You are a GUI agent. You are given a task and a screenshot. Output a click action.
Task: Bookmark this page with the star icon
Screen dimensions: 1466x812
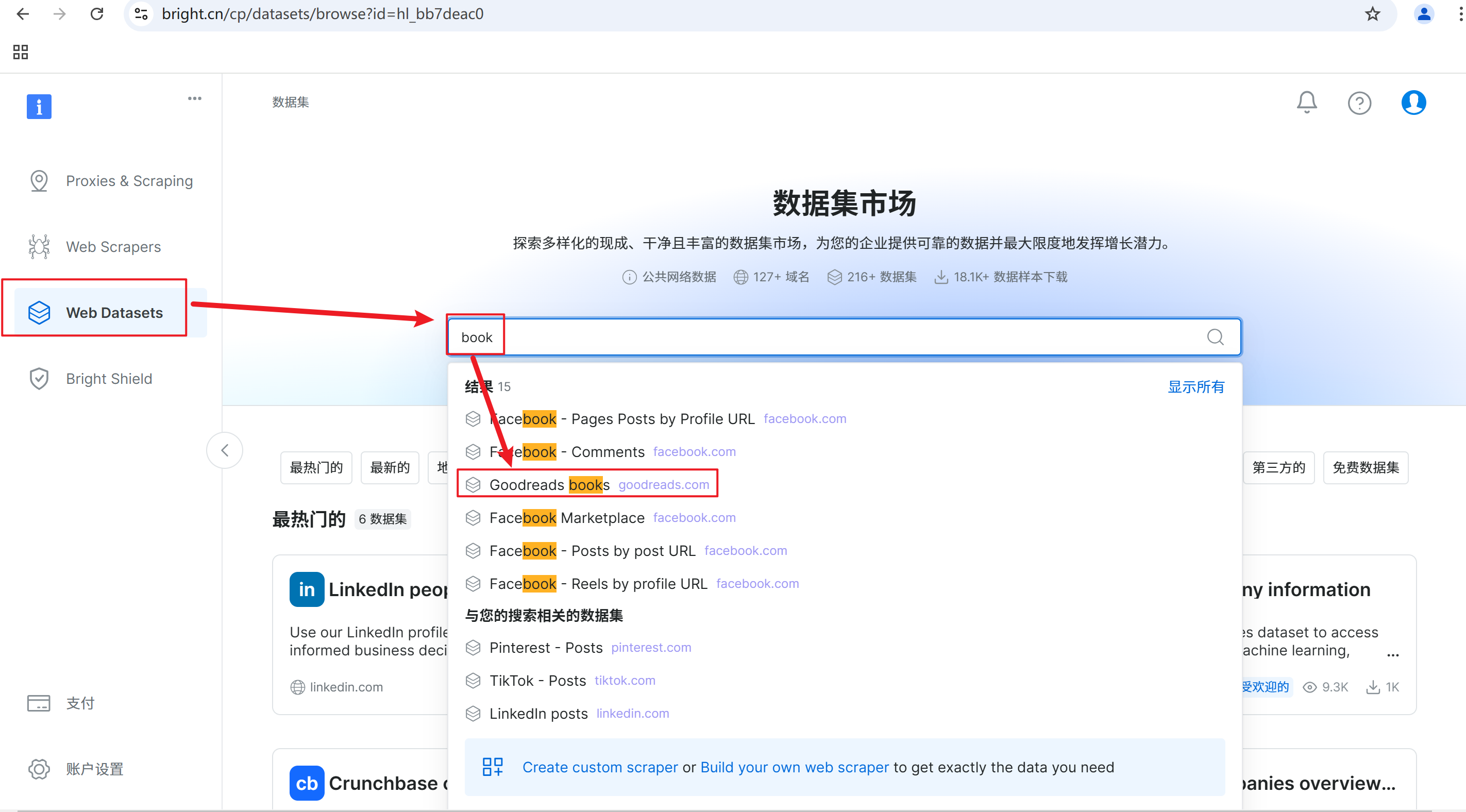(x=1372, y=14)
